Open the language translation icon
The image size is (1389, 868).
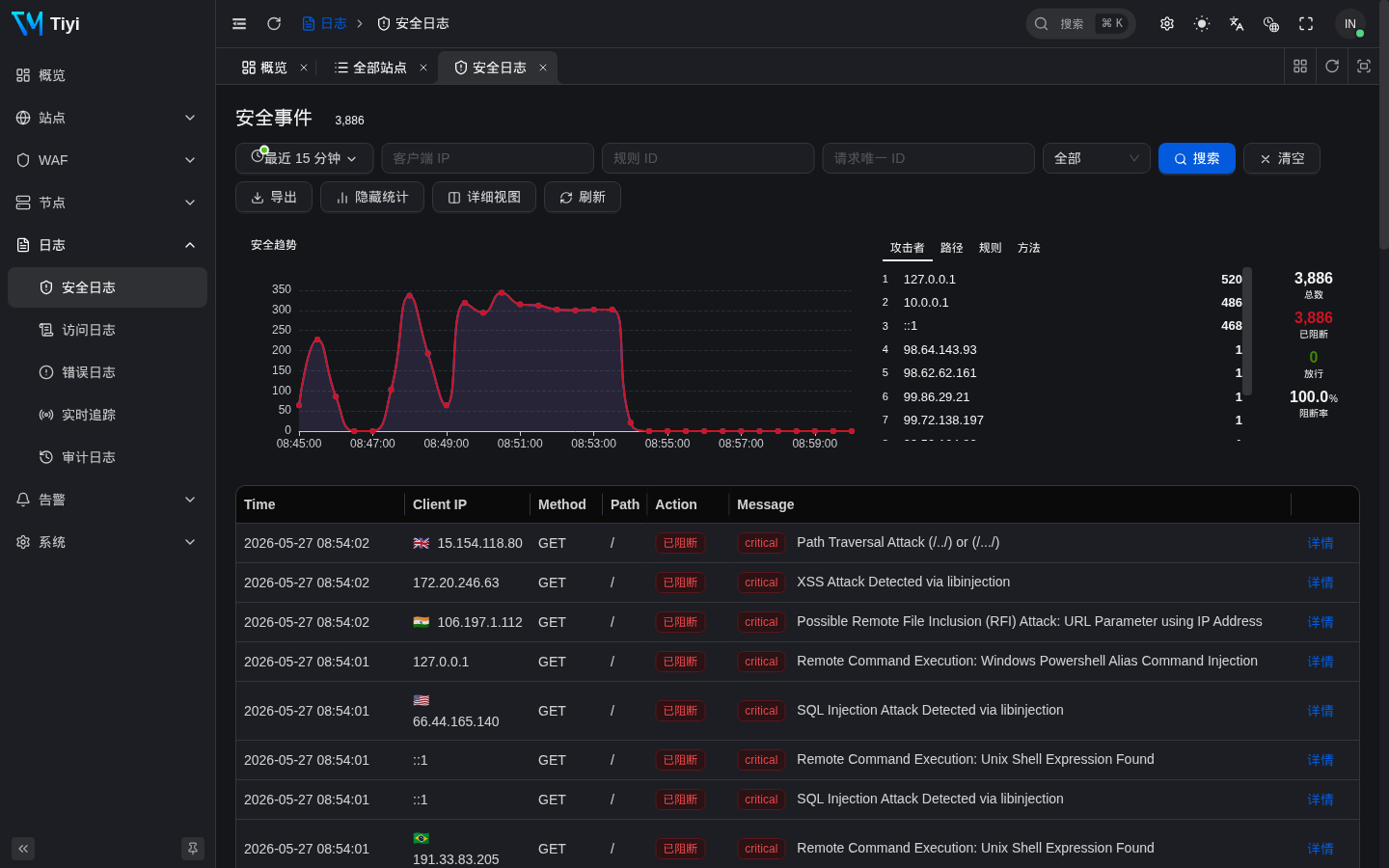click(x=1237, y=23)
